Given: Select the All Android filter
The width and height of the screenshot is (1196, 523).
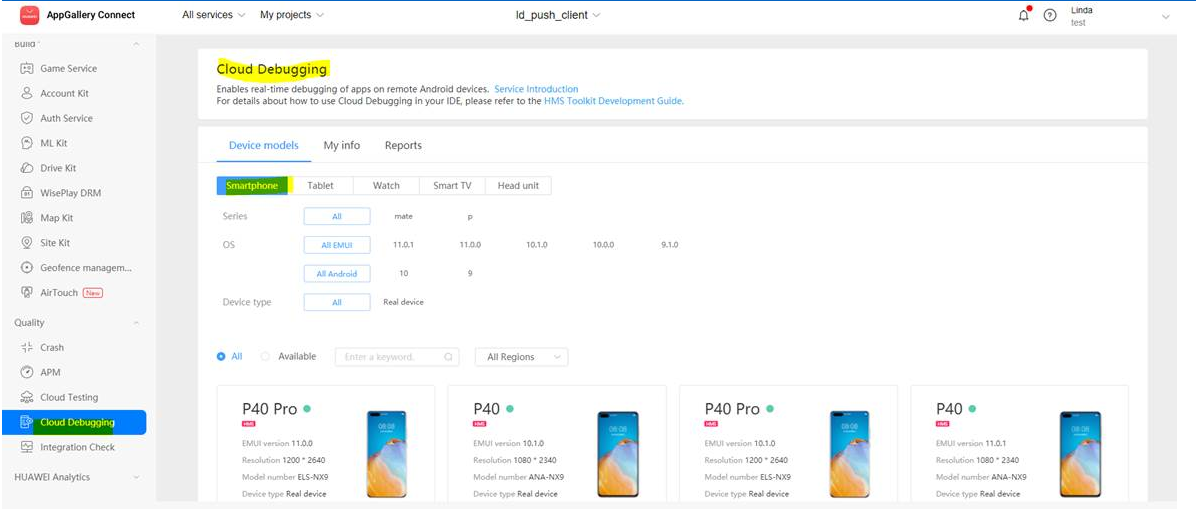Looking at the screenshot, I should [337, 274].
